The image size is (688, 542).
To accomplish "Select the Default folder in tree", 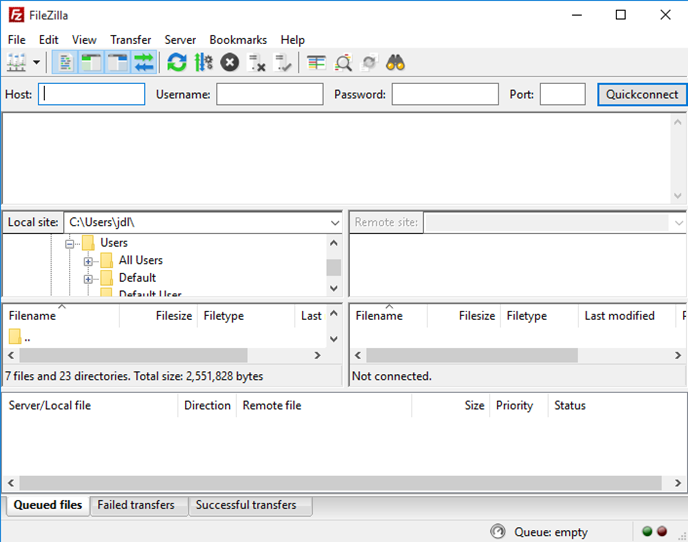I will [x=137, y=278].
